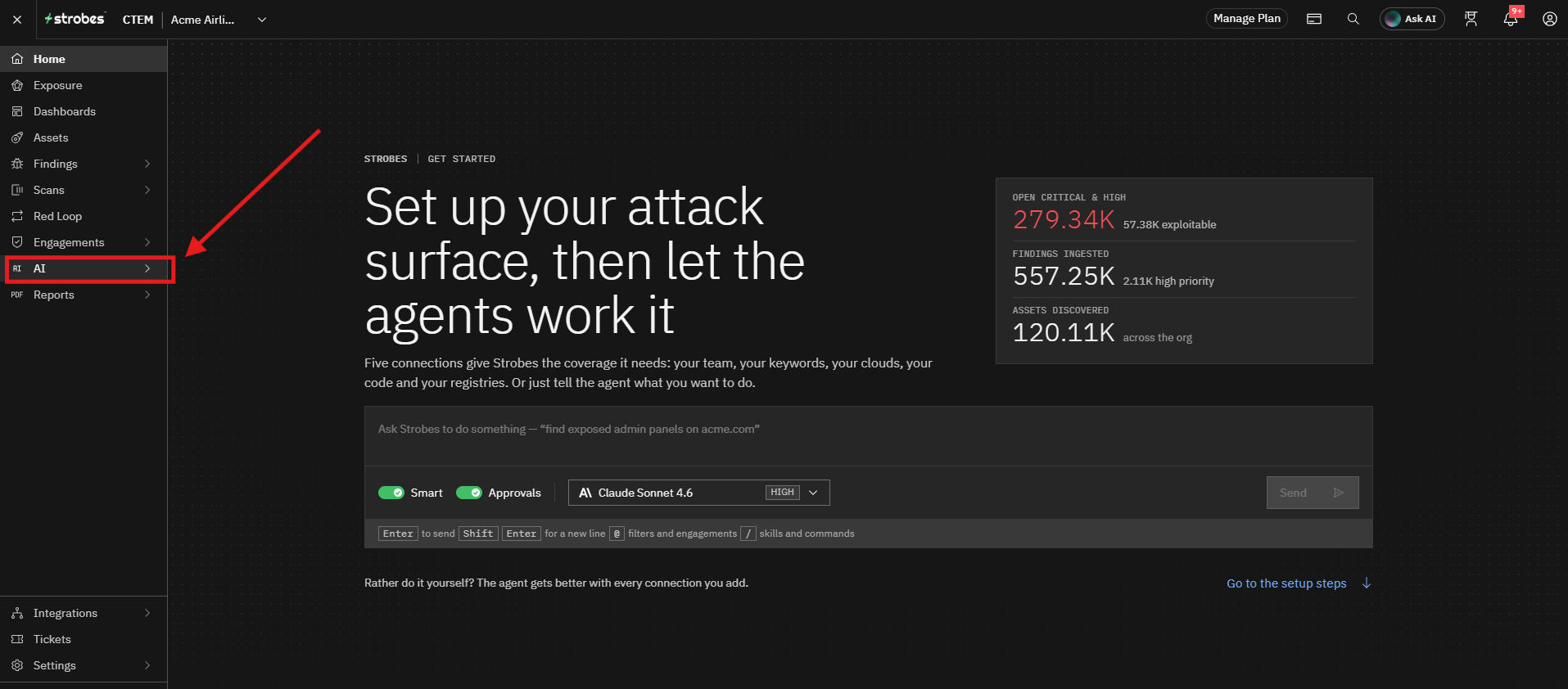The width and height of the screenshot is (1568, 689).
Task: Click the Assets icon in the sidebar
Action: point(17,137)
